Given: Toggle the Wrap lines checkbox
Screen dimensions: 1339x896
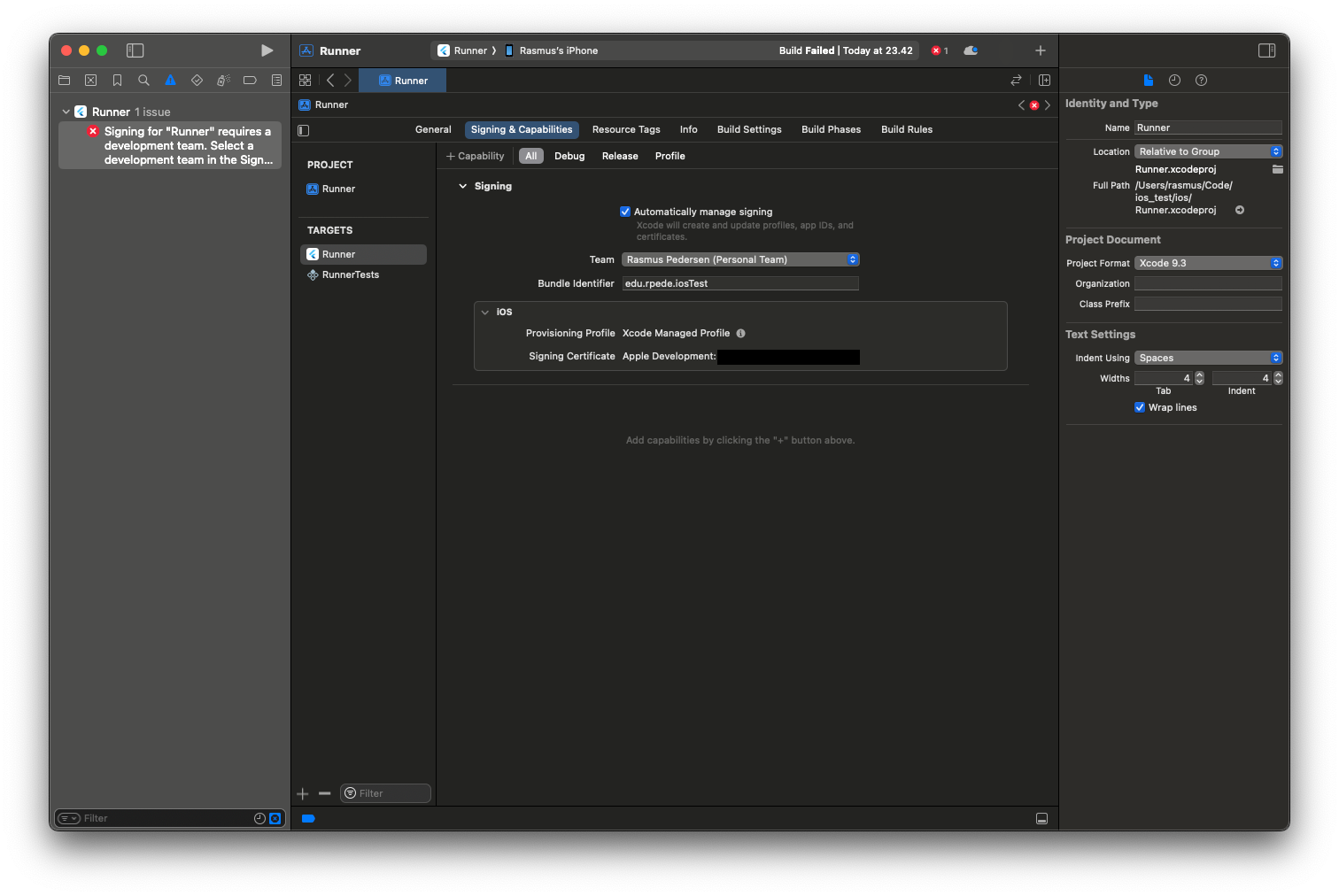Looking at the screenshot, I should pos(1140,407).
